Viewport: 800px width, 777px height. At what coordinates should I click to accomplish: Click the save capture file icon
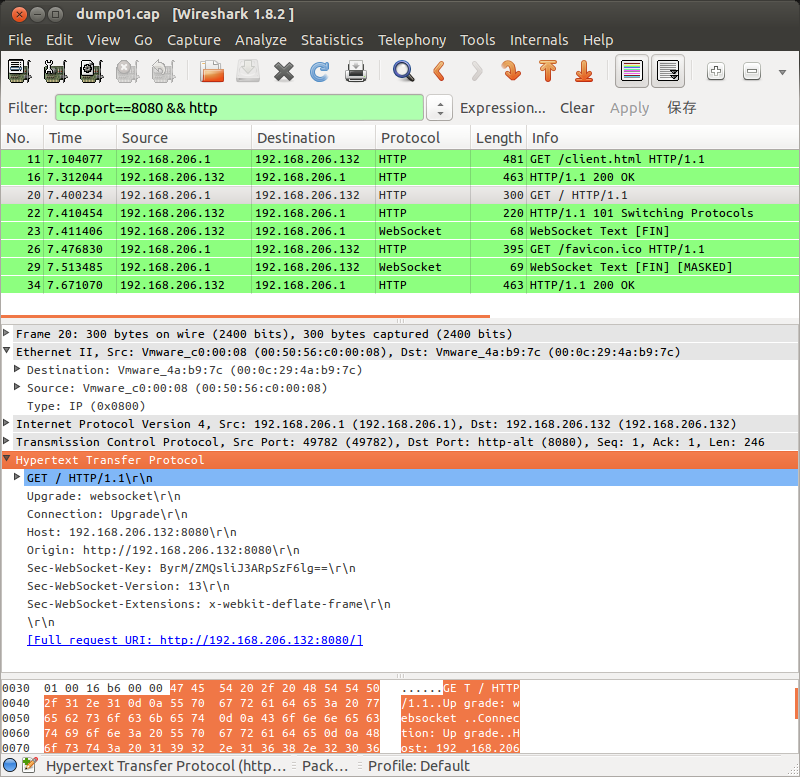coord(248,71)
